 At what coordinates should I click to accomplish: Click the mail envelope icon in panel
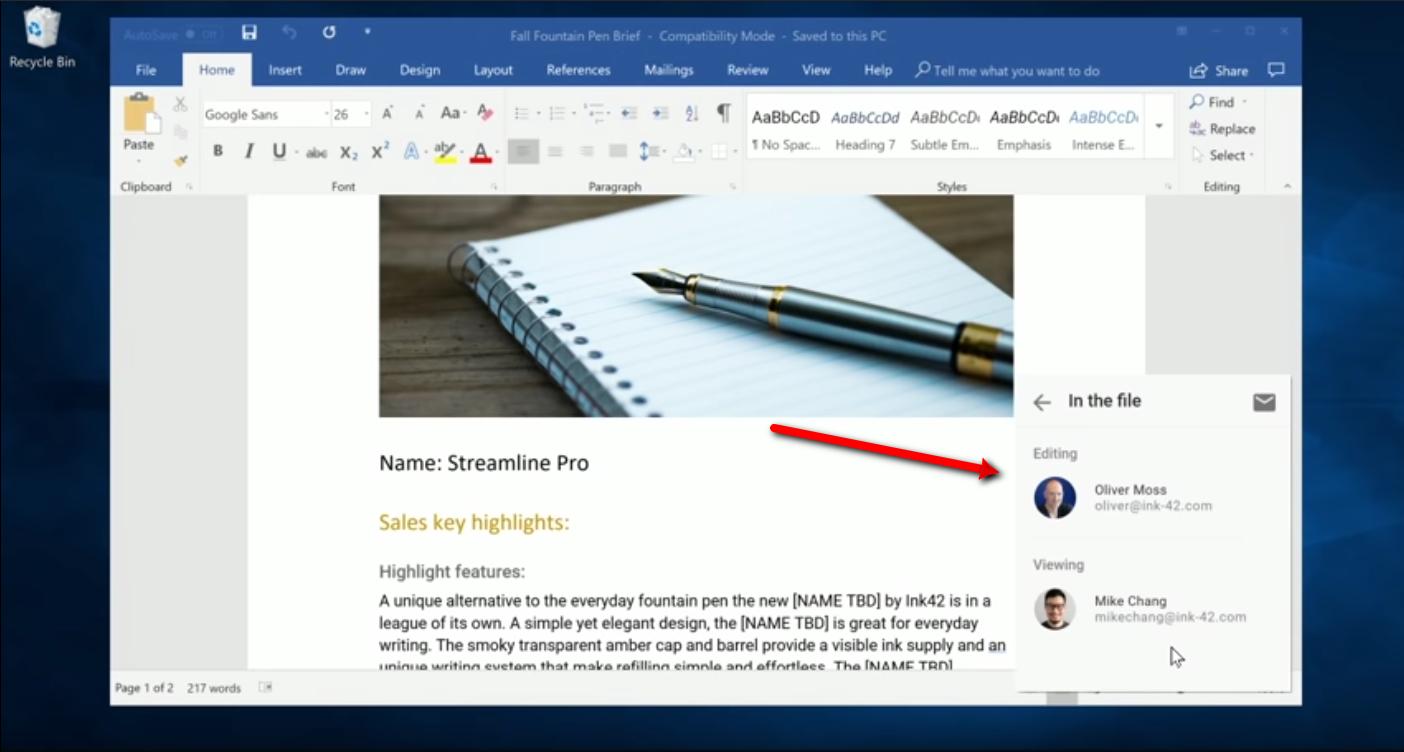click(x=1264, y=402)
